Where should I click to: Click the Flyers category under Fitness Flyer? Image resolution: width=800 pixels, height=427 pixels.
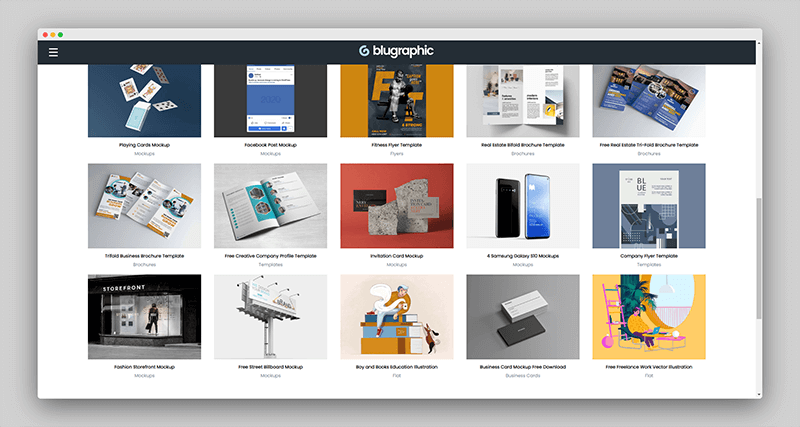coord(396,154)
